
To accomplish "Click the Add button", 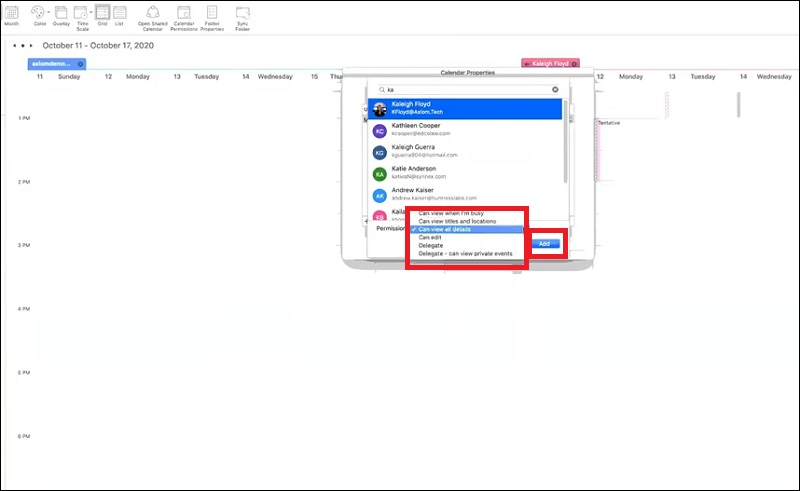I will [545, 244].
